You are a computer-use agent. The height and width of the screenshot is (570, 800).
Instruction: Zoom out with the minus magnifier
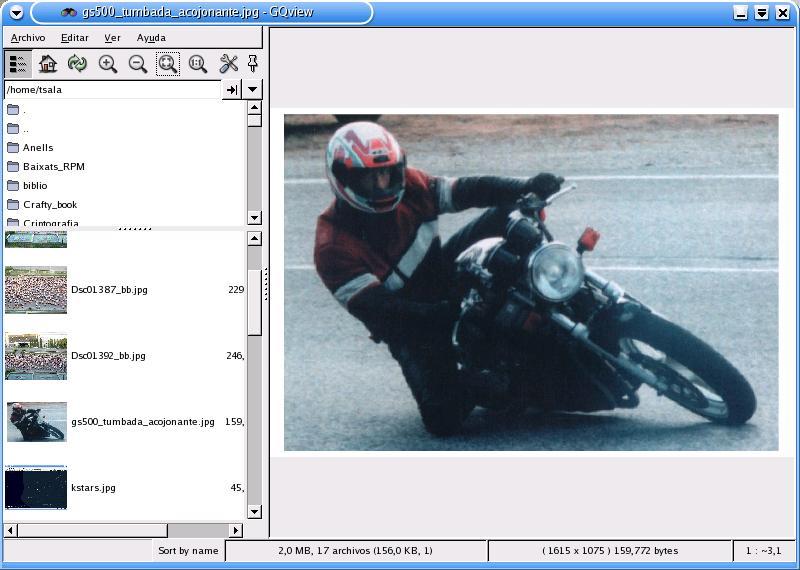coord(138,64)
